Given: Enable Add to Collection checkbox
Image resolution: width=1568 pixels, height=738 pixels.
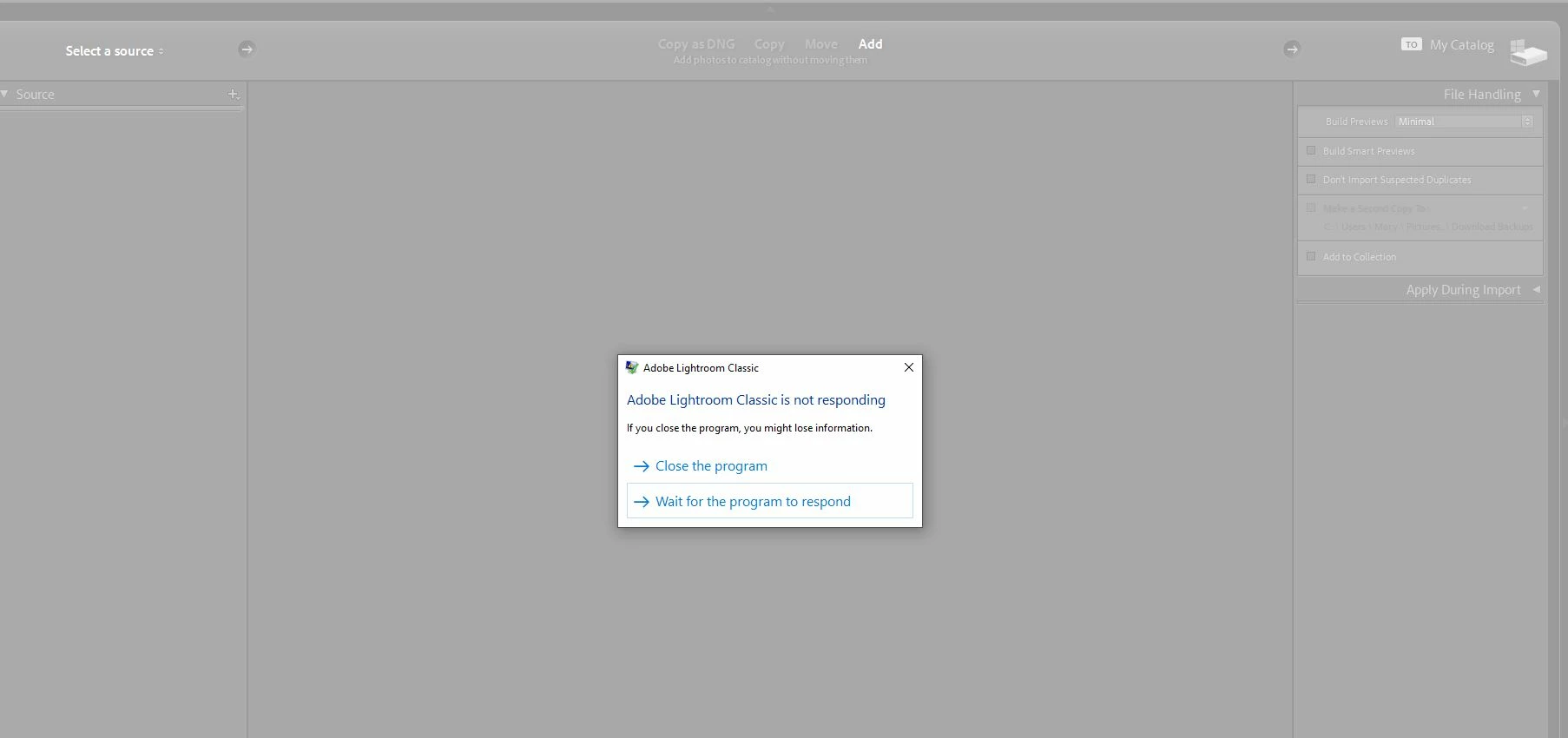Looking at the screenshot, I should (x=1311, y=256).
